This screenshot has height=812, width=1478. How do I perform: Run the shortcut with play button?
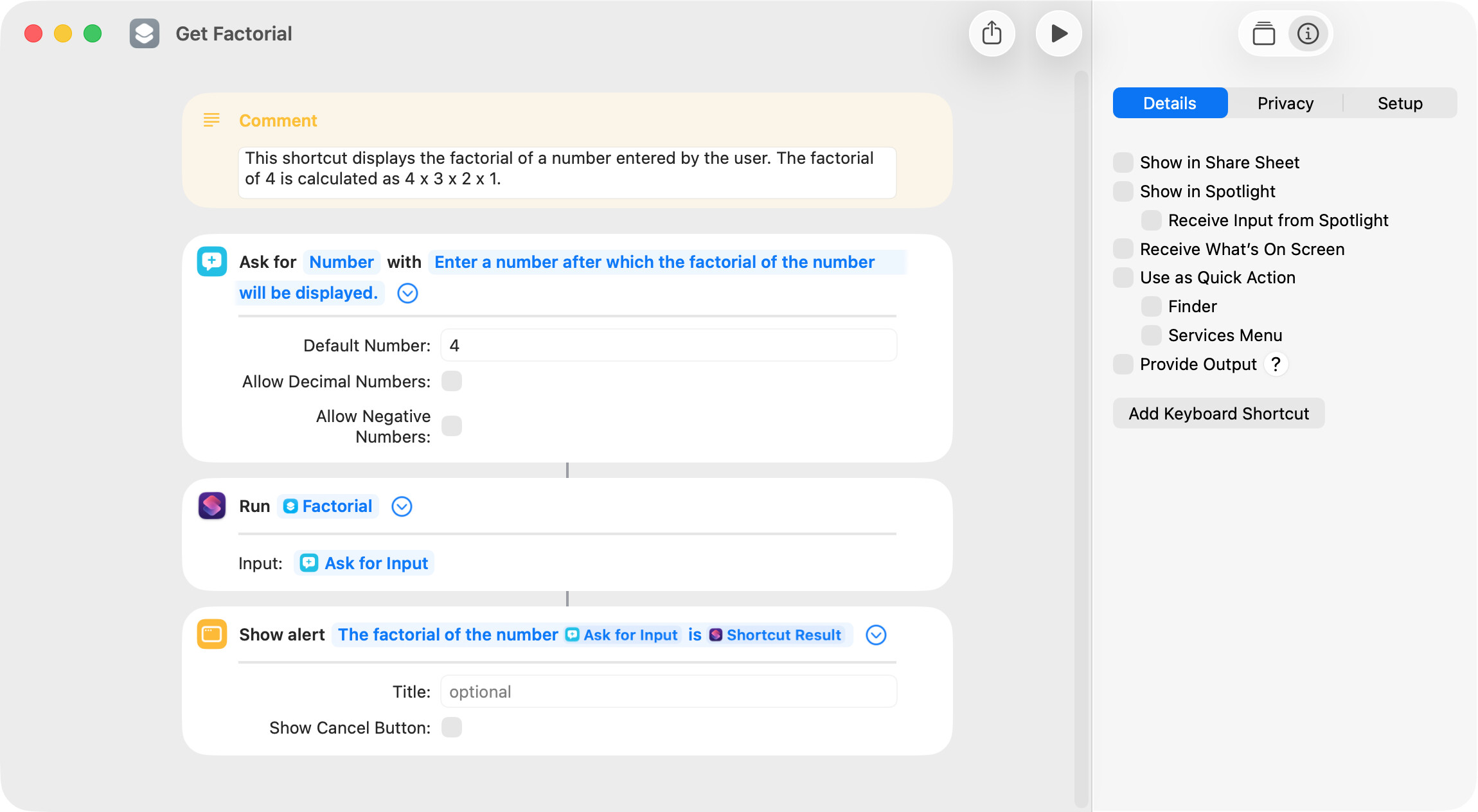pyautogui.click(x=1058, y=33)
